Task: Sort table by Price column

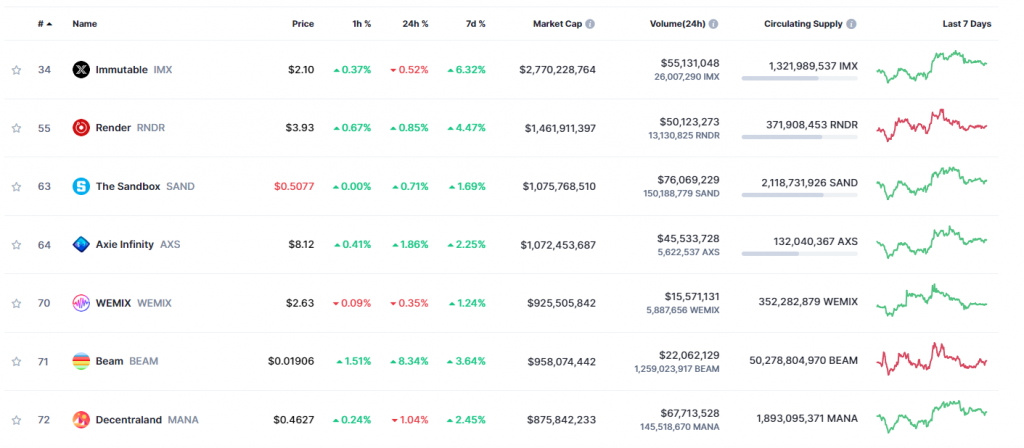Action: click(302, 24)
